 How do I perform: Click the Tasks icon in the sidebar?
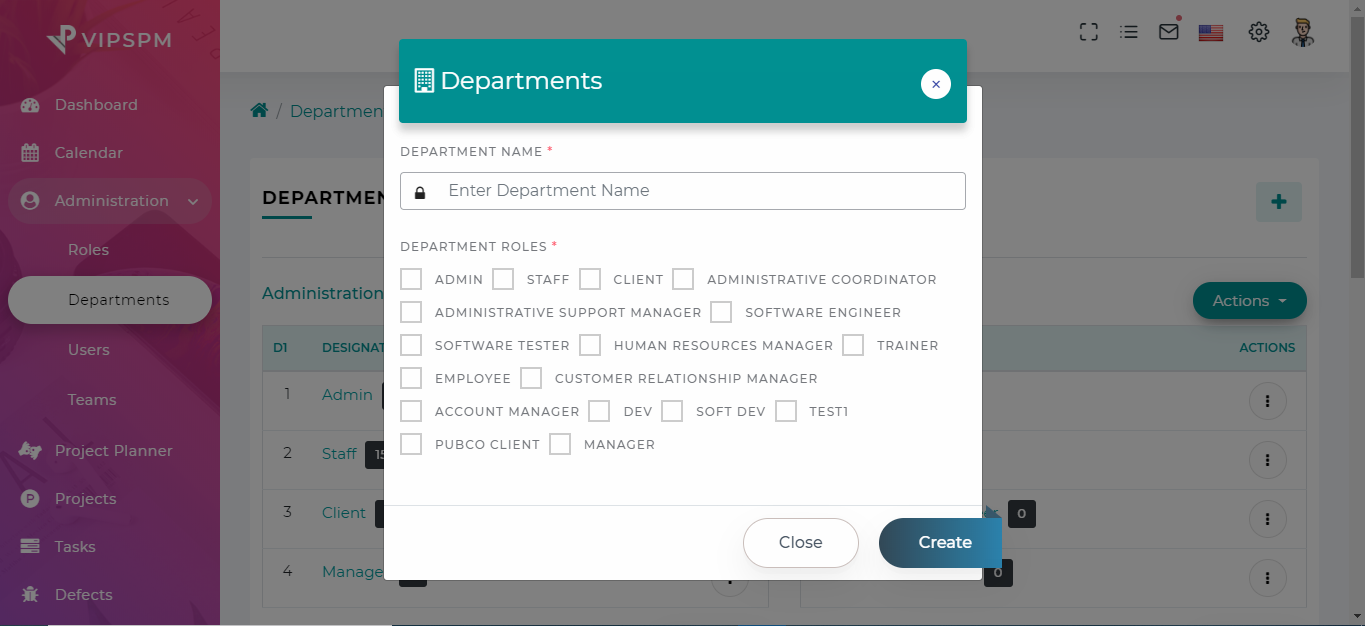point(29,546)
